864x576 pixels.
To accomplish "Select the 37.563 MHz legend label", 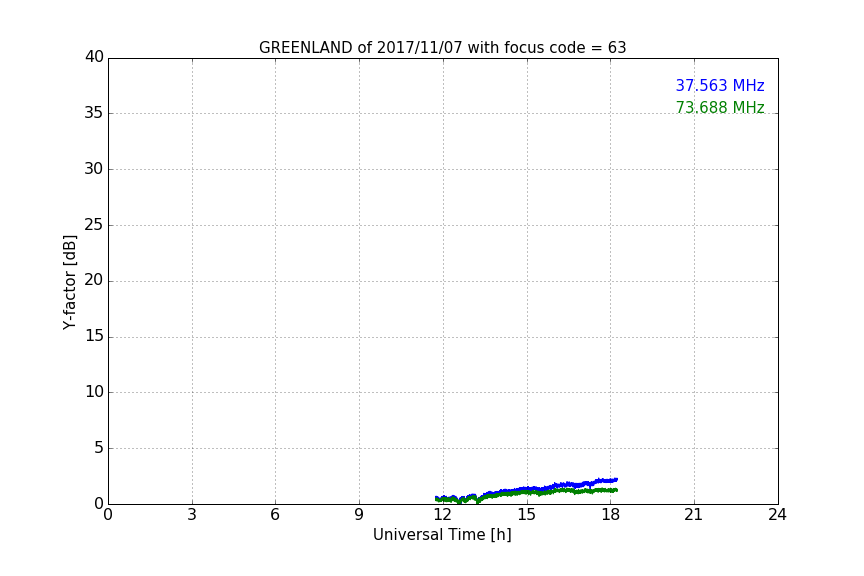I will pyautogui.click(x=720, y=85).
